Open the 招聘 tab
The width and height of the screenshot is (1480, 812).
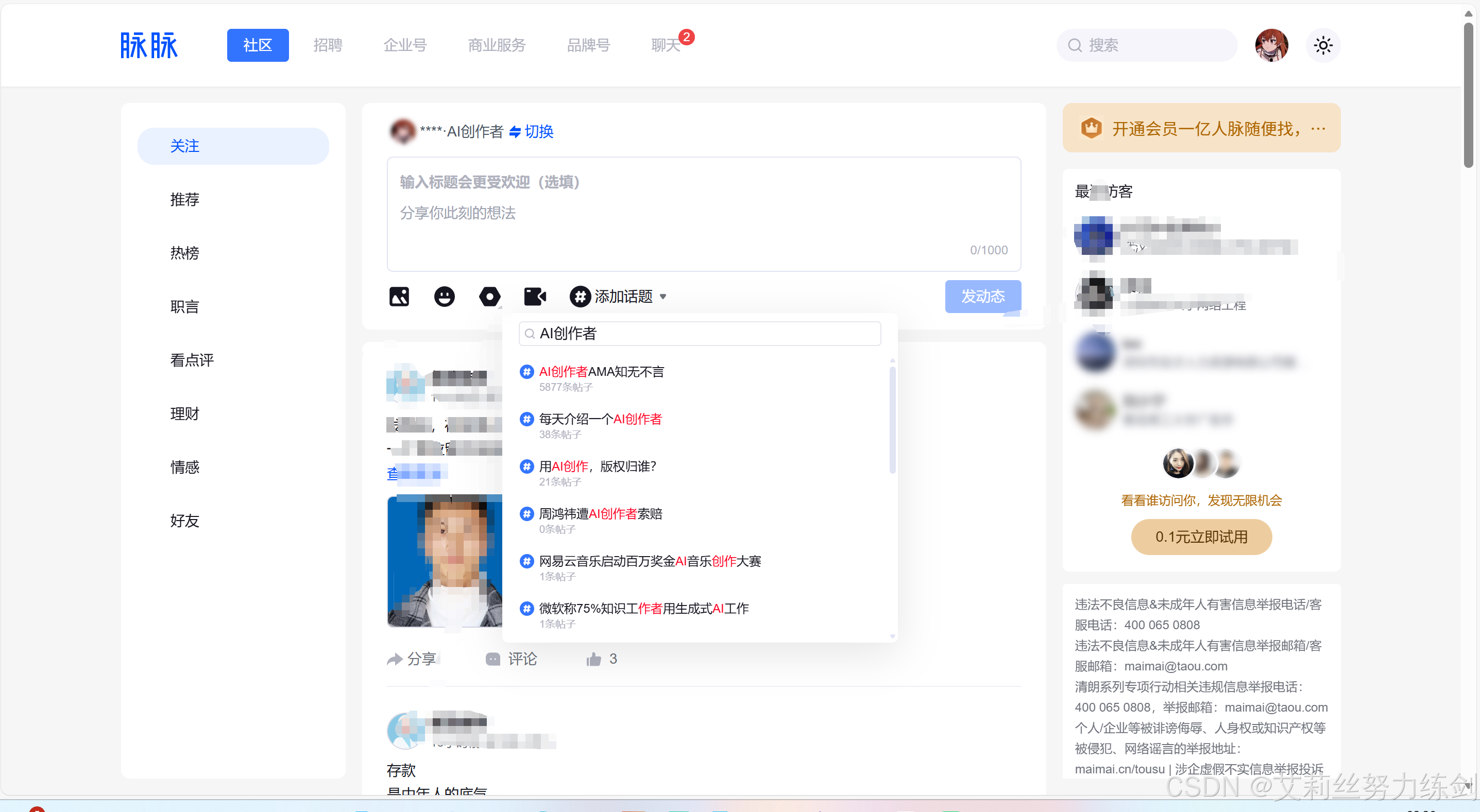[x=328, y=45]
